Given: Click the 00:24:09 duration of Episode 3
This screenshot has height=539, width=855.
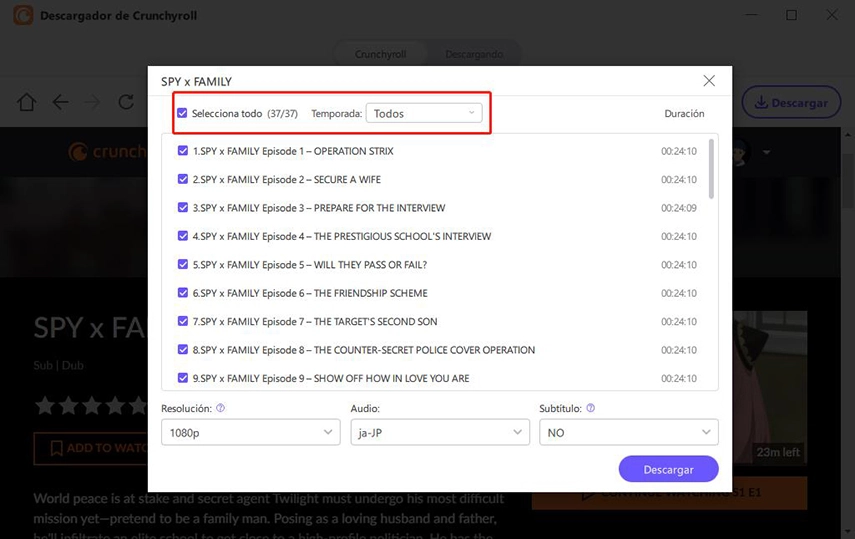Looking at the screenshot, I should pyautogui.click(x=679, y=208).
